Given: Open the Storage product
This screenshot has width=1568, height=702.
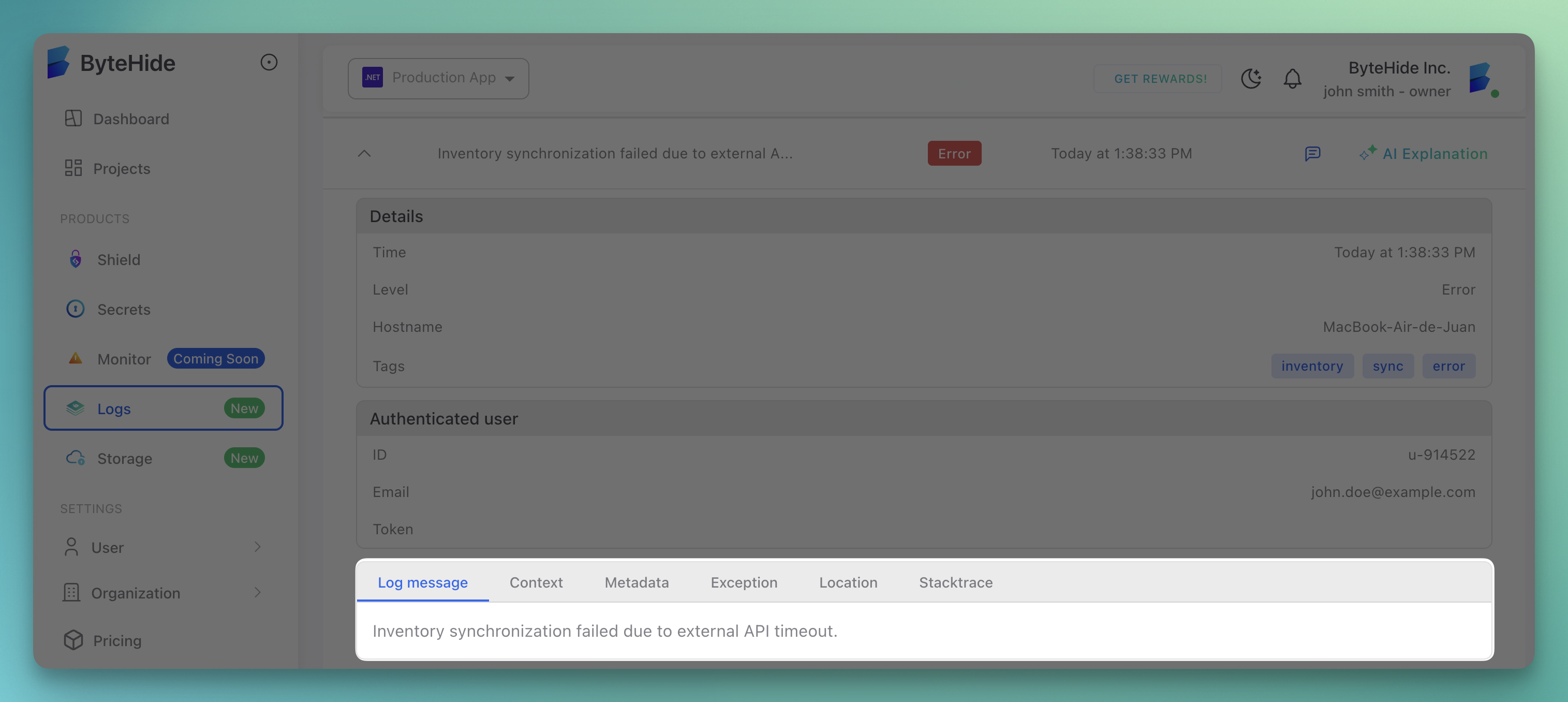Looking at the screenshot, I should (x=125, y=459).
